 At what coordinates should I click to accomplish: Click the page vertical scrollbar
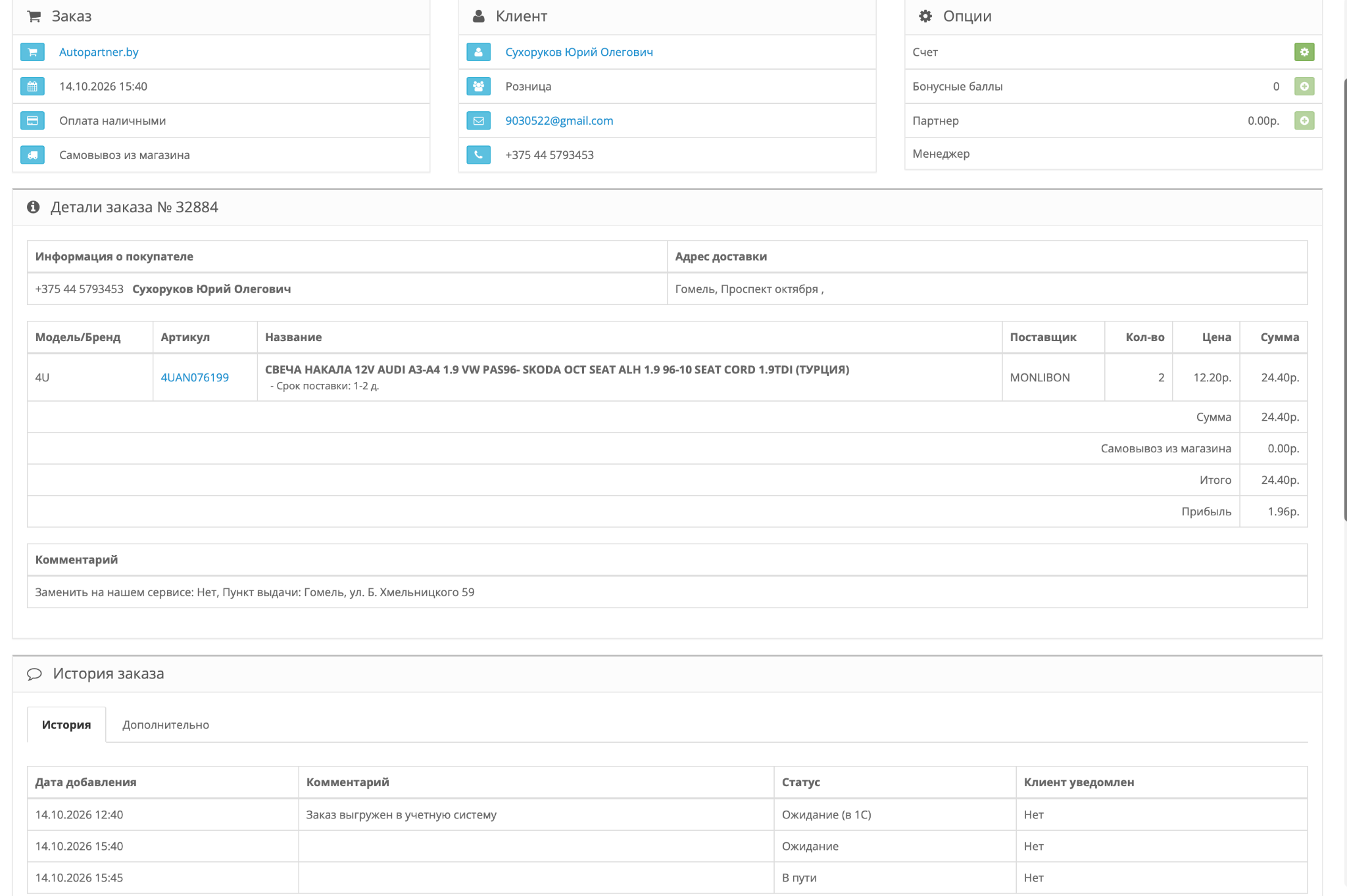[x=1344, y=299]
